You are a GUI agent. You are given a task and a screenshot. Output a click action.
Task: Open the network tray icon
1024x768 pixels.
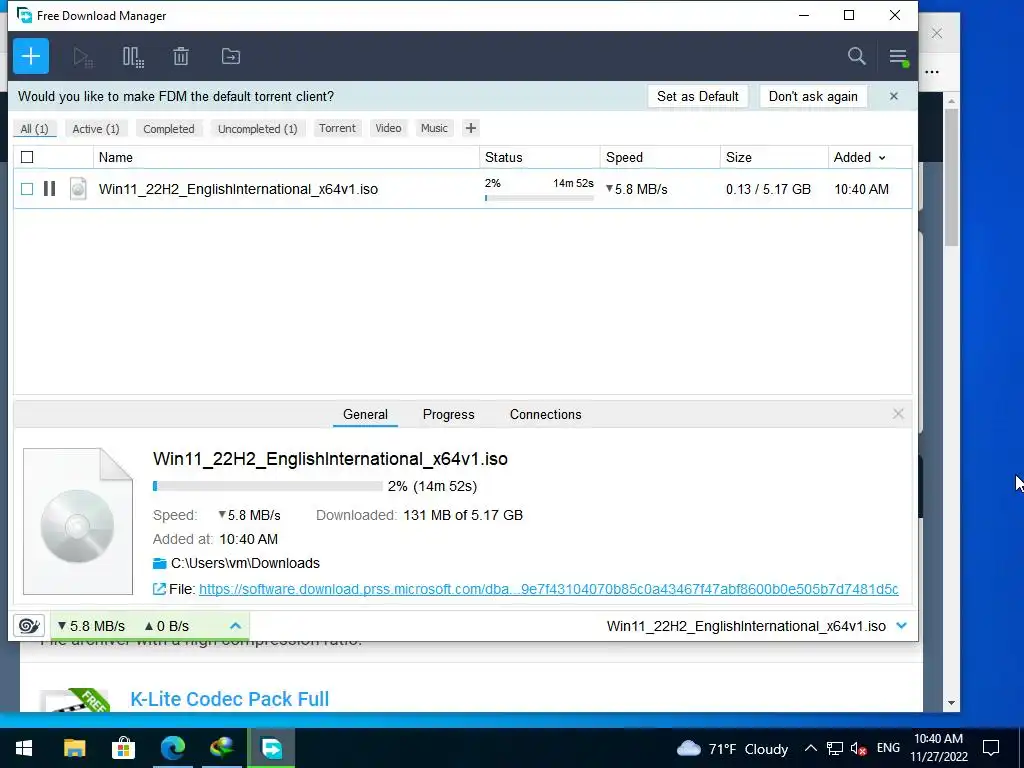pyautogui.click(x=835, y=748)
